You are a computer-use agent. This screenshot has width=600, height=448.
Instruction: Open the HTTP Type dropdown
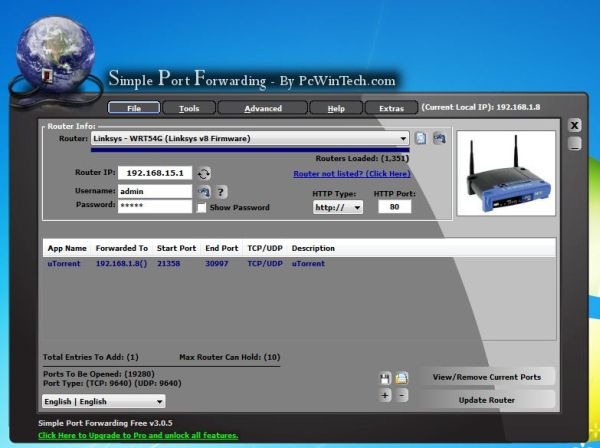[338, 207]
